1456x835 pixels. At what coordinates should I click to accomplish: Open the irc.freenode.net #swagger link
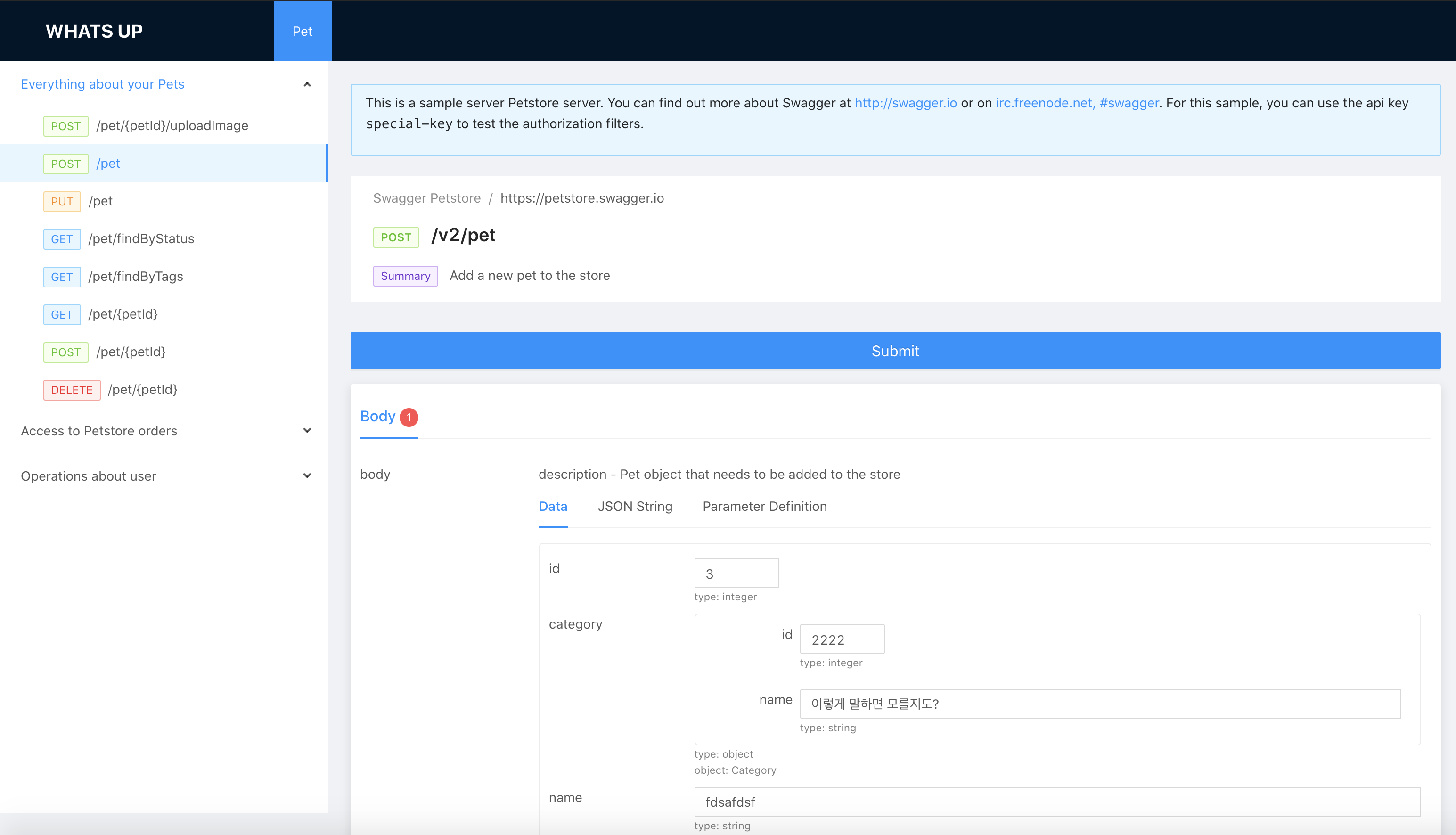1076,103
